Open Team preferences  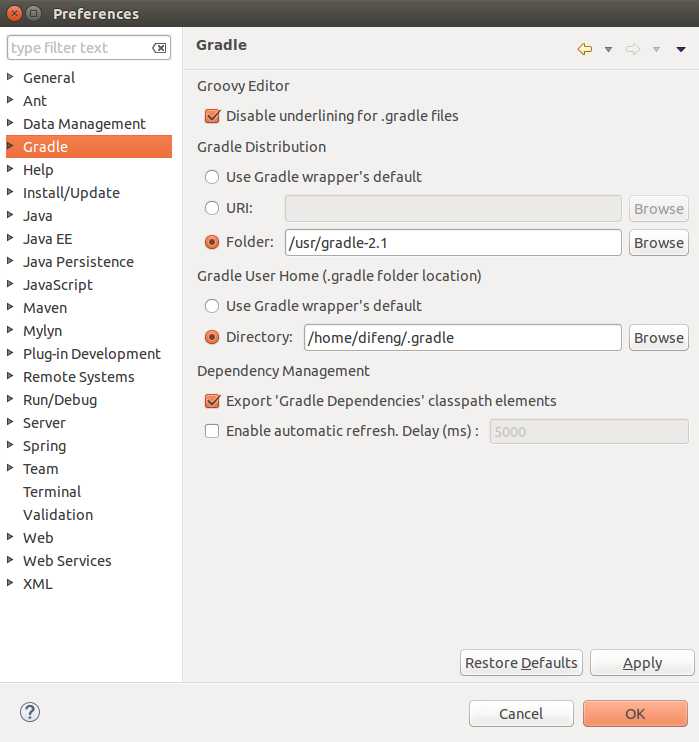[x=41, y=469]
